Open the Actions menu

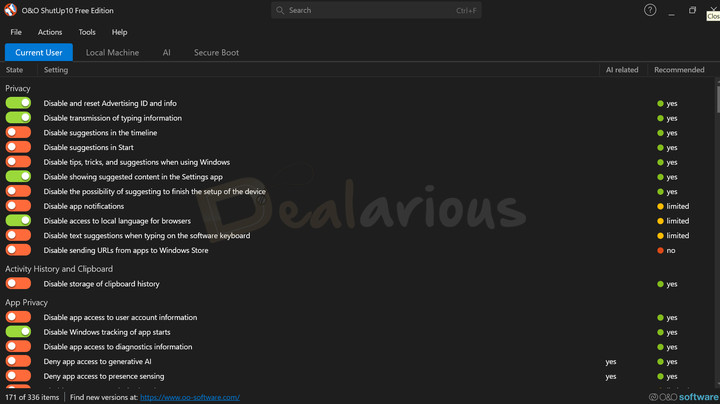[x=50, y=32]
